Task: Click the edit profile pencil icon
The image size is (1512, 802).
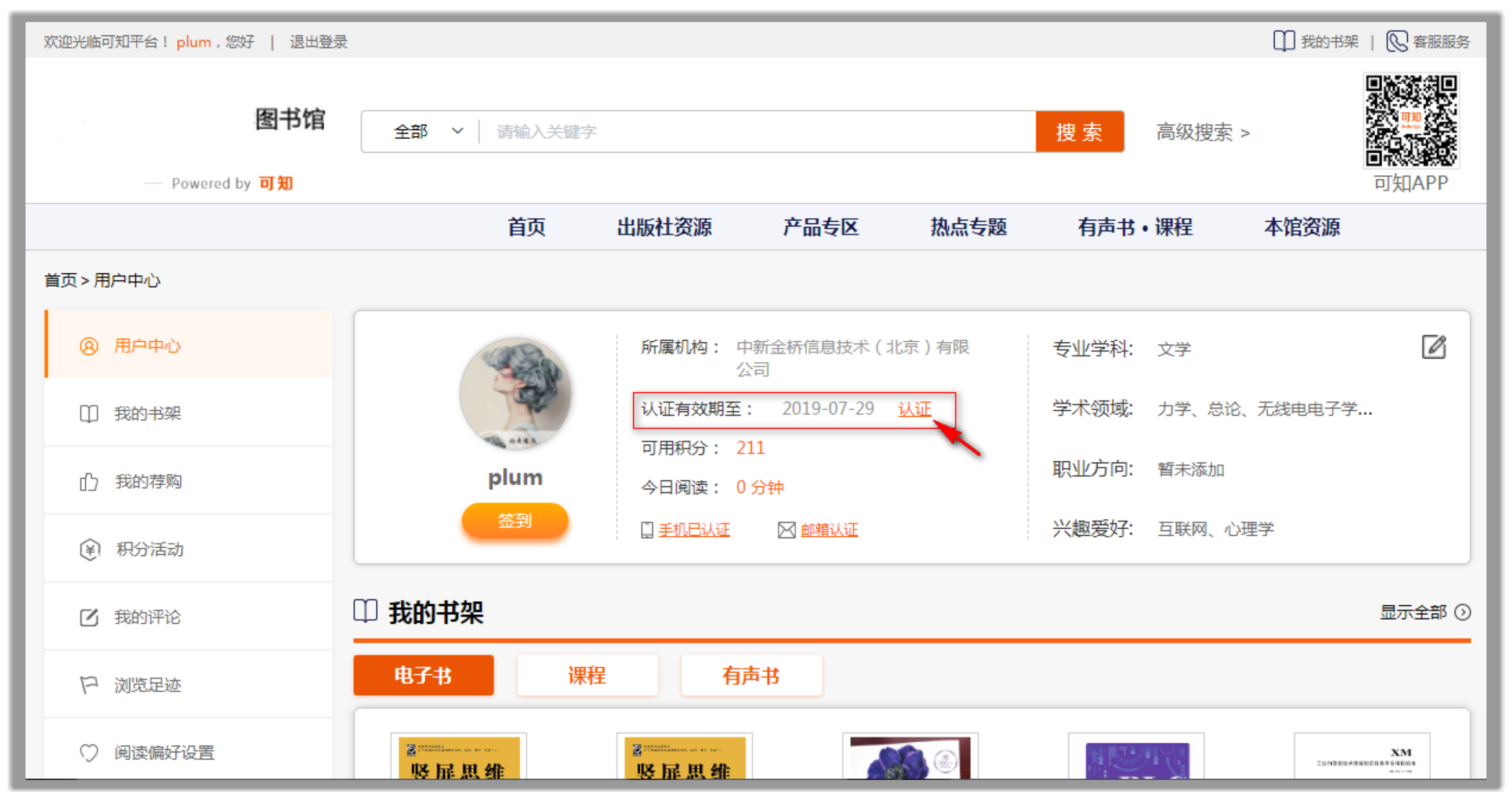Action: click(1433, 347)
